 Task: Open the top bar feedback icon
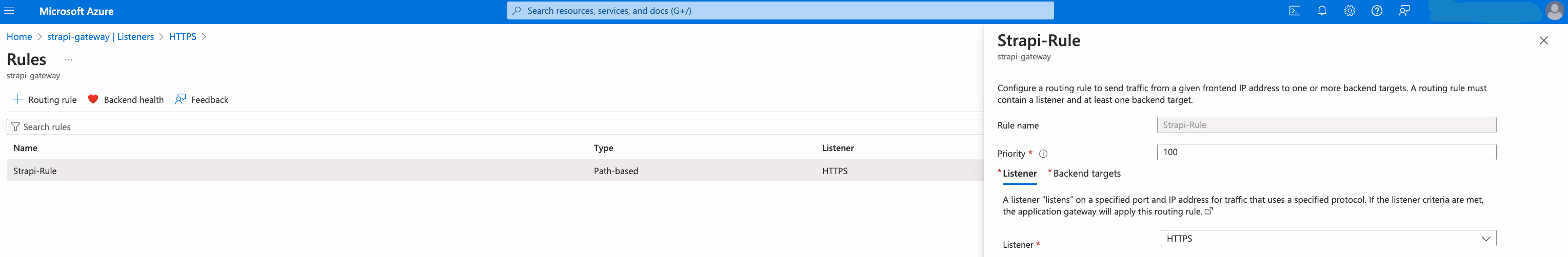[x=1404, y=11]
